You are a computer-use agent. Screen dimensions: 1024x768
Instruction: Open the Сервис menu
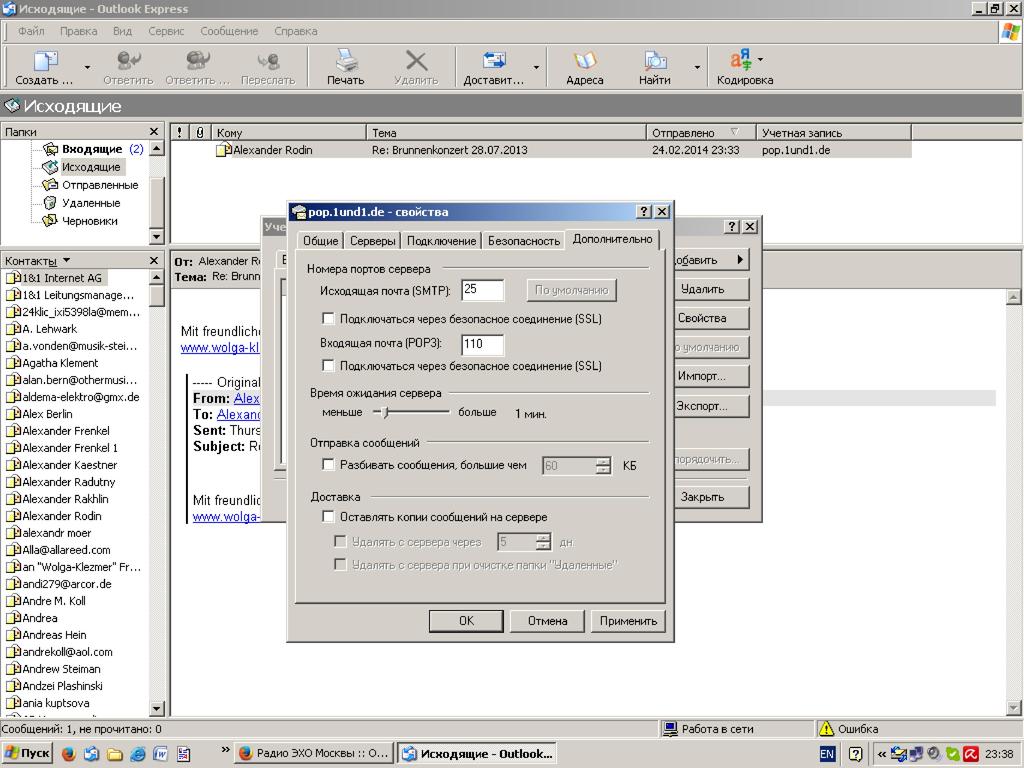point(166,31)
